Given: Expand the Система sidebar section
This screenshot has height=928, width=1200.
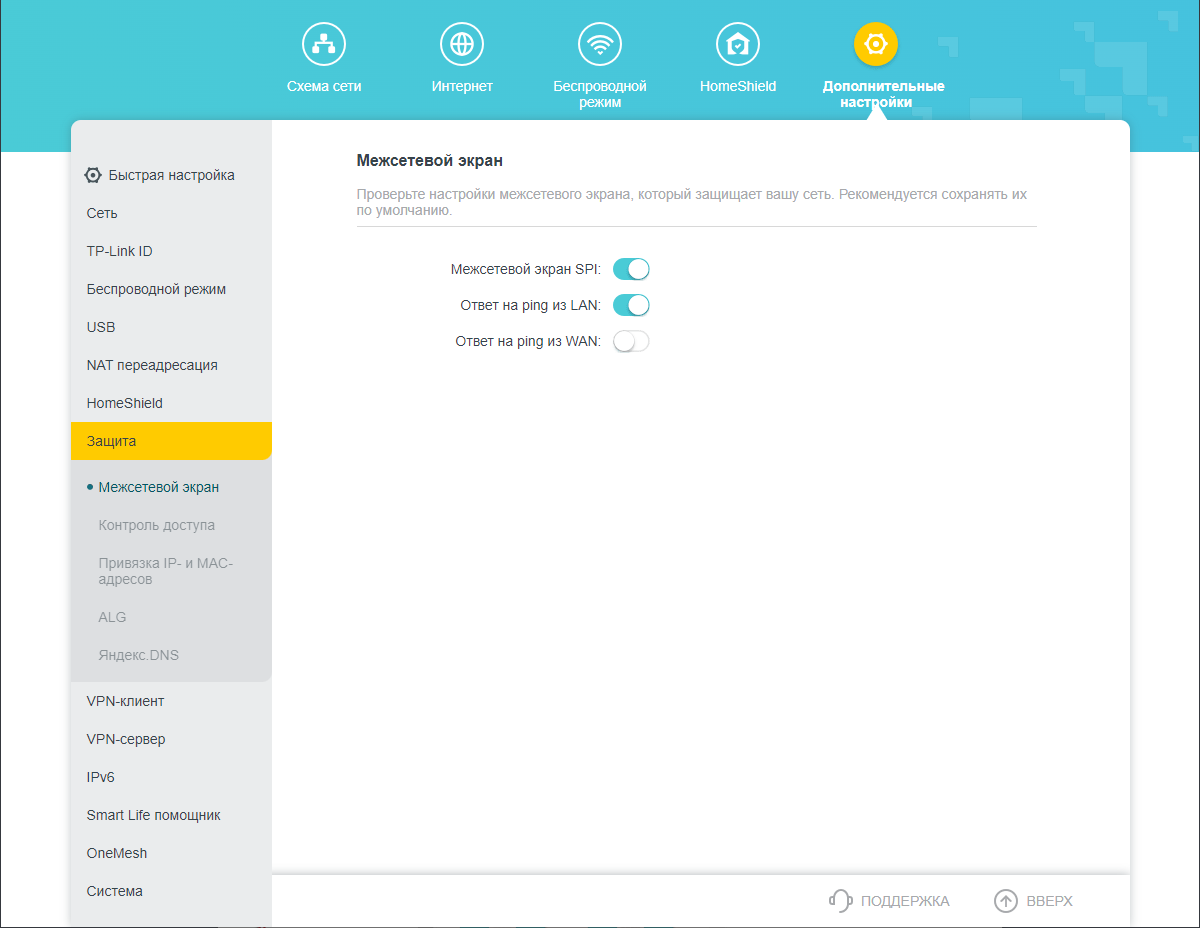Looking at the screenshot, I should coord(171,891).
